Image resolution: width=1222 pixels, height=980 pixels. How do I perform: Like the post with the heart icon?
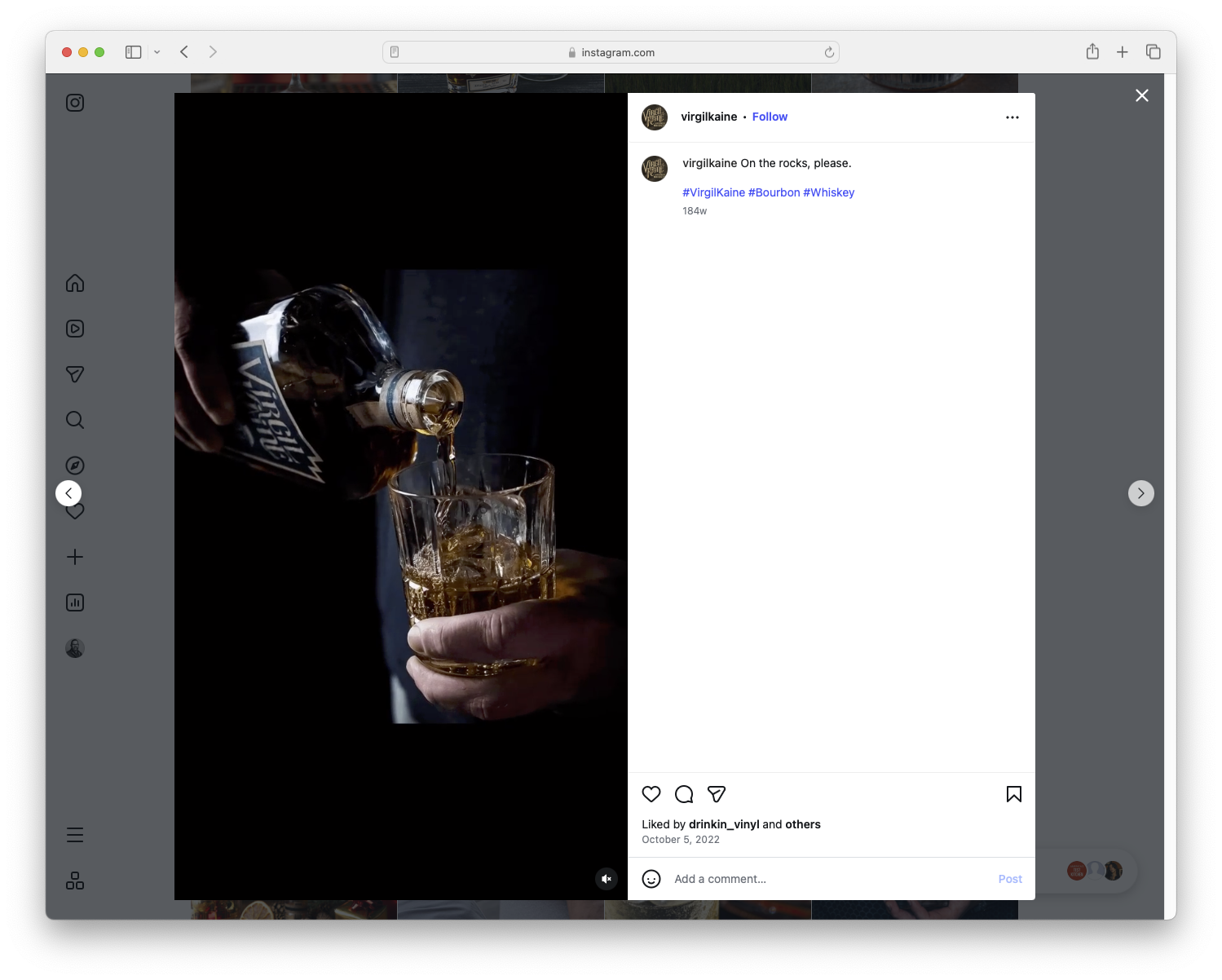coord(651,794)
